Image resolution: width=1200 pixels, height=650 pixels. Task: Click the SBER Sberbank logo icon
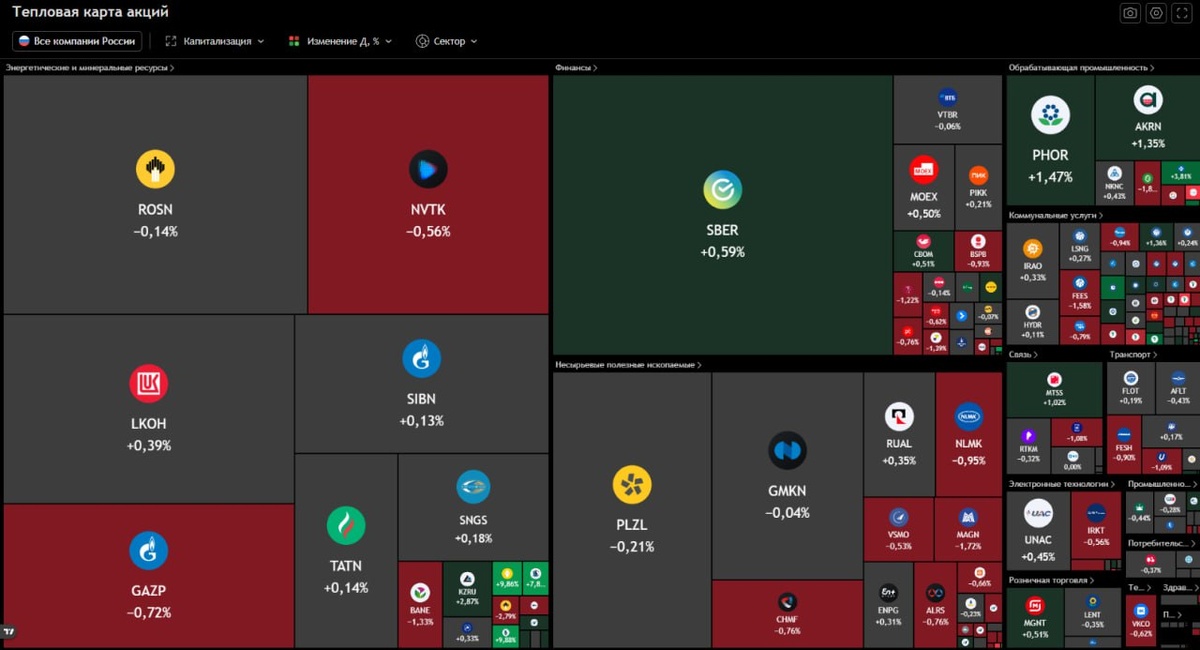pyautogui.click(x=722, y=189)
